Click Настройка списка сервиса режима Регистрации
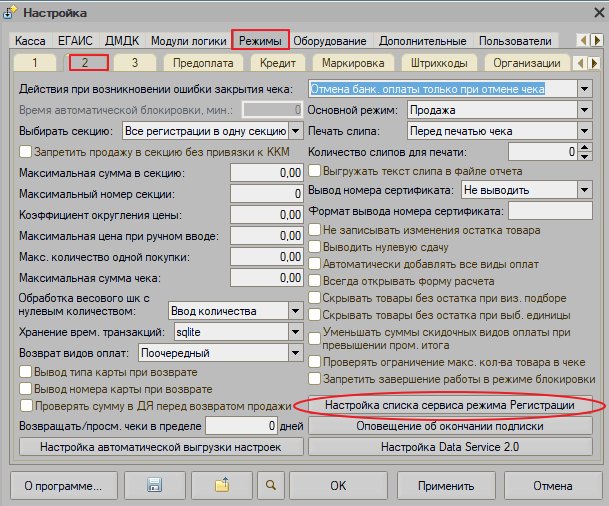 coord(450,405)
